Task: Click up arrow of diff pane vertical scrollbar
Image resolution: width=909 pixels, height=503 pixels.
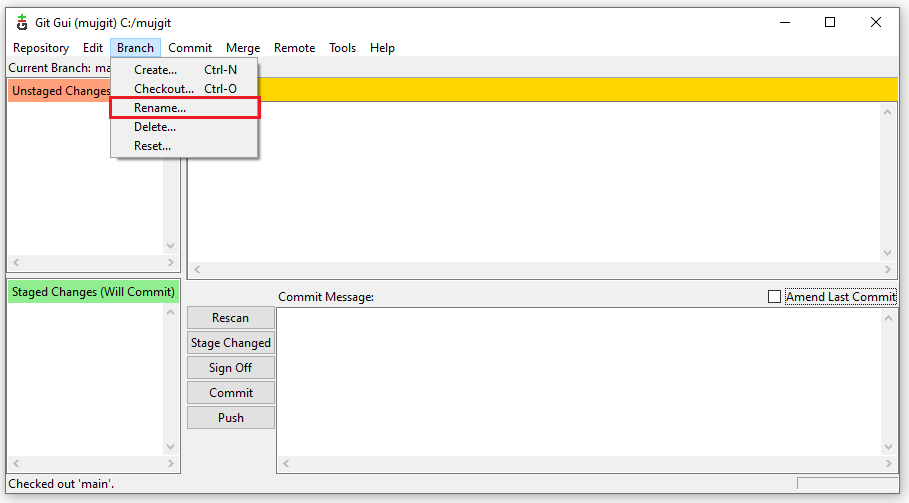Action: tap(888, 112)
